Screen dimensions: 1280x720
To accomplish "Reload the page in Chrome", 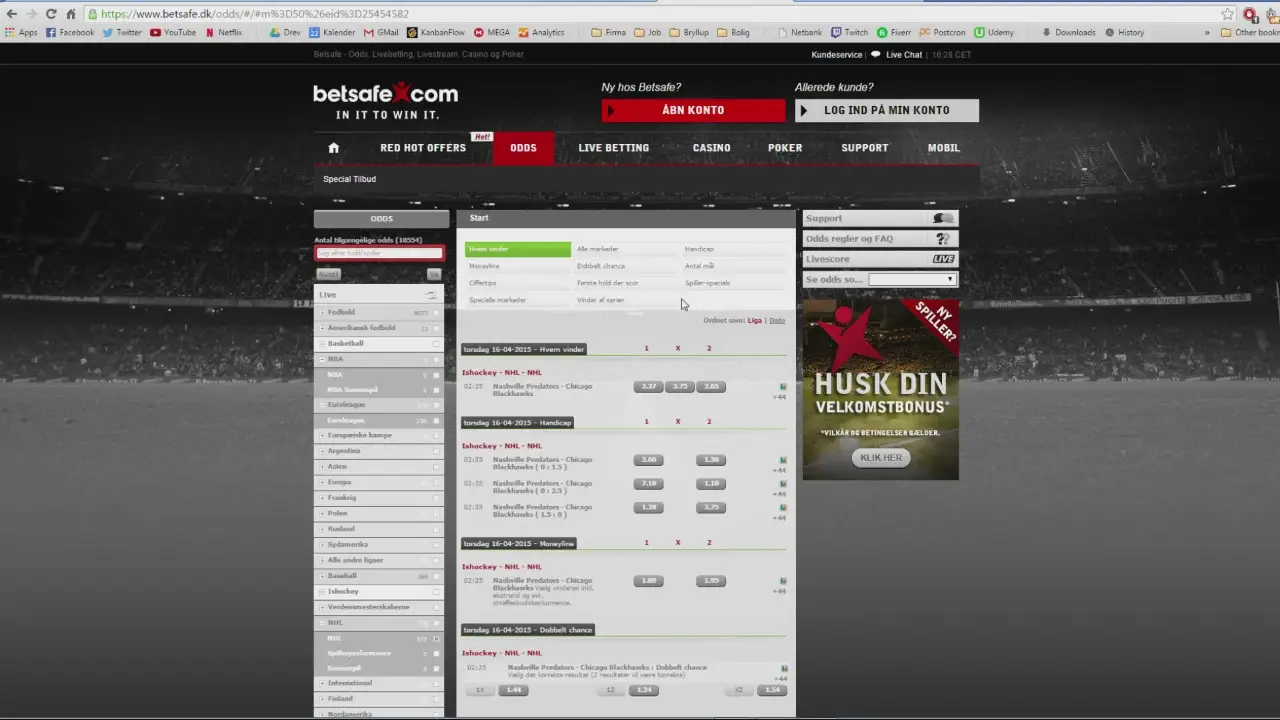I will (x=51, y=14).
